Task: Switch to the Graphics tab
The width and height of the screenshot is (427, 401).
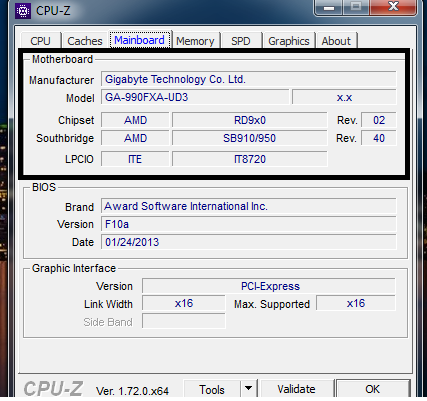Action: click(289, 41)
